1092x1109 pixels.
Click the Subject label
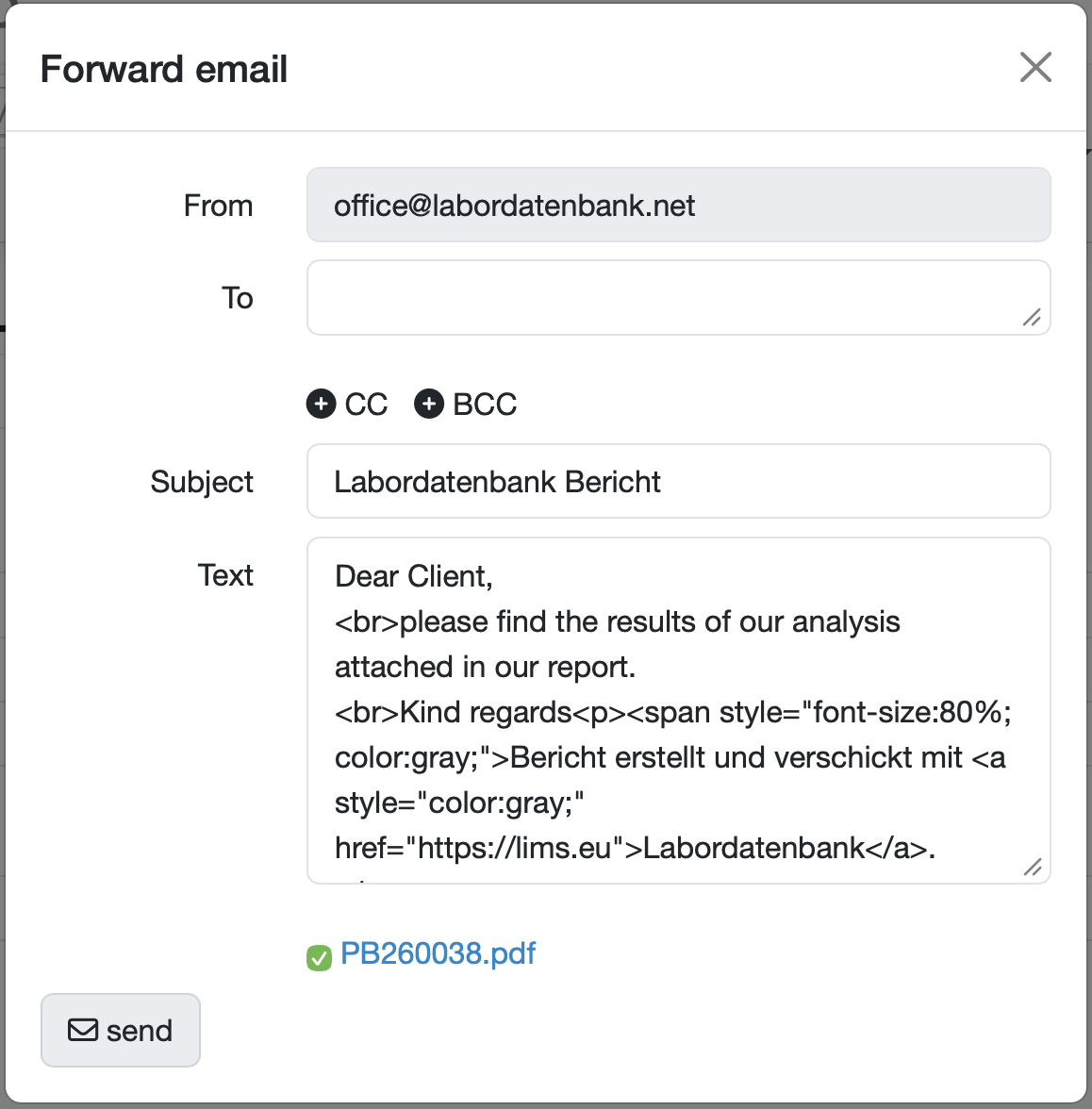point(202,483)
